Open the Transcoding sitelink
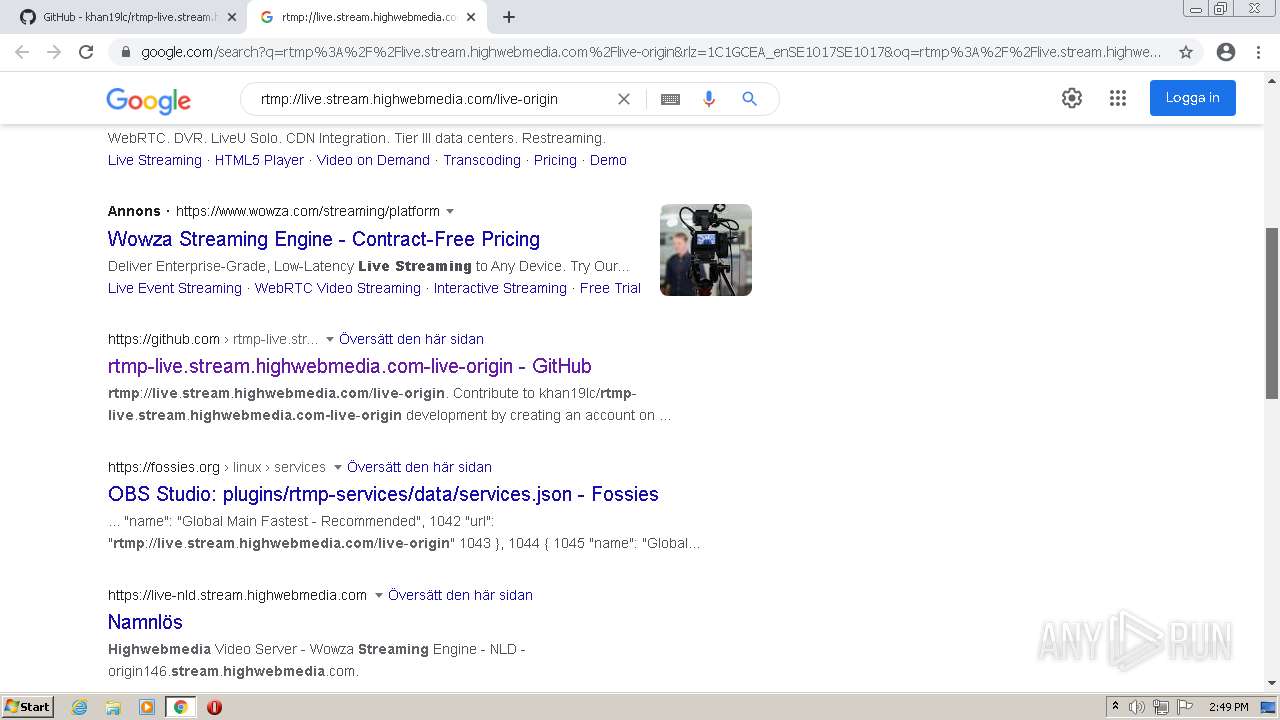Viewport: 1280px width, 720px height. click(482, 160)
